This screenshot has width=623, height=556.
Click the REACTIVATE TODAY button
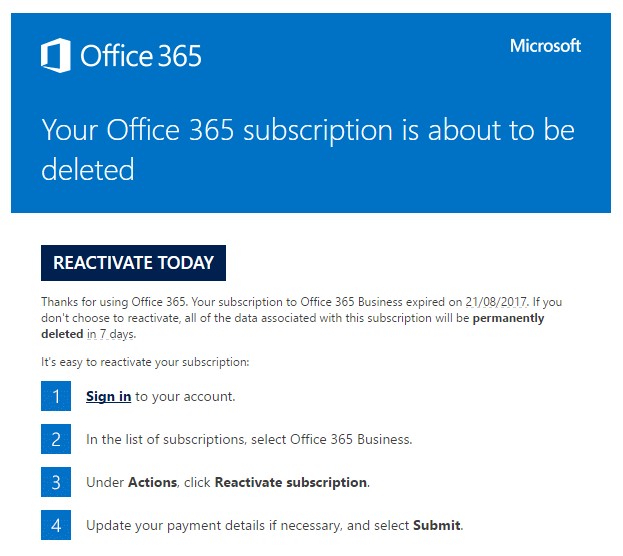[x=133, y=263]
